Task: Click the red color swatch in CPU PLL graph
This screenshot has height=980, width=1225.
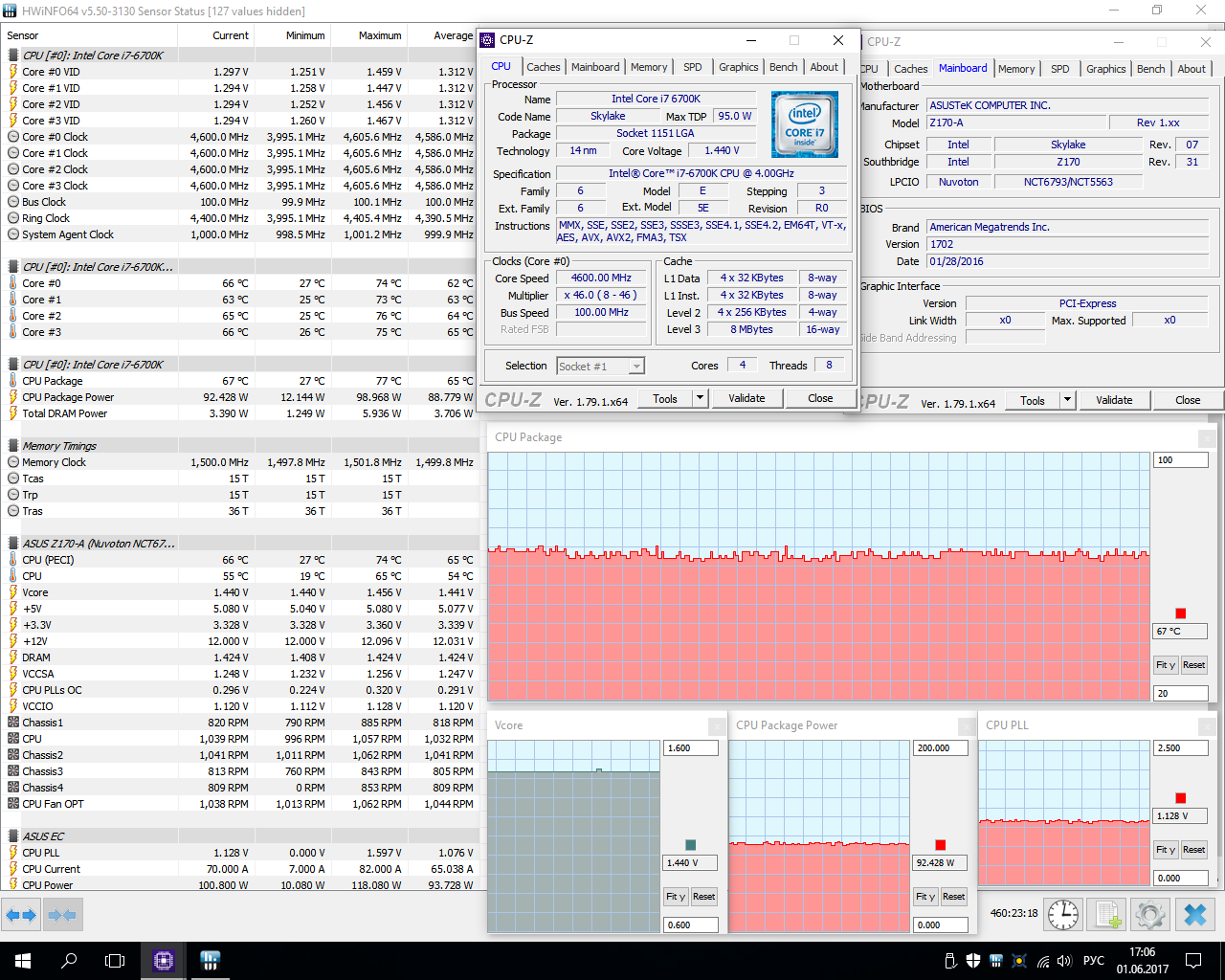Action: 1181,798
